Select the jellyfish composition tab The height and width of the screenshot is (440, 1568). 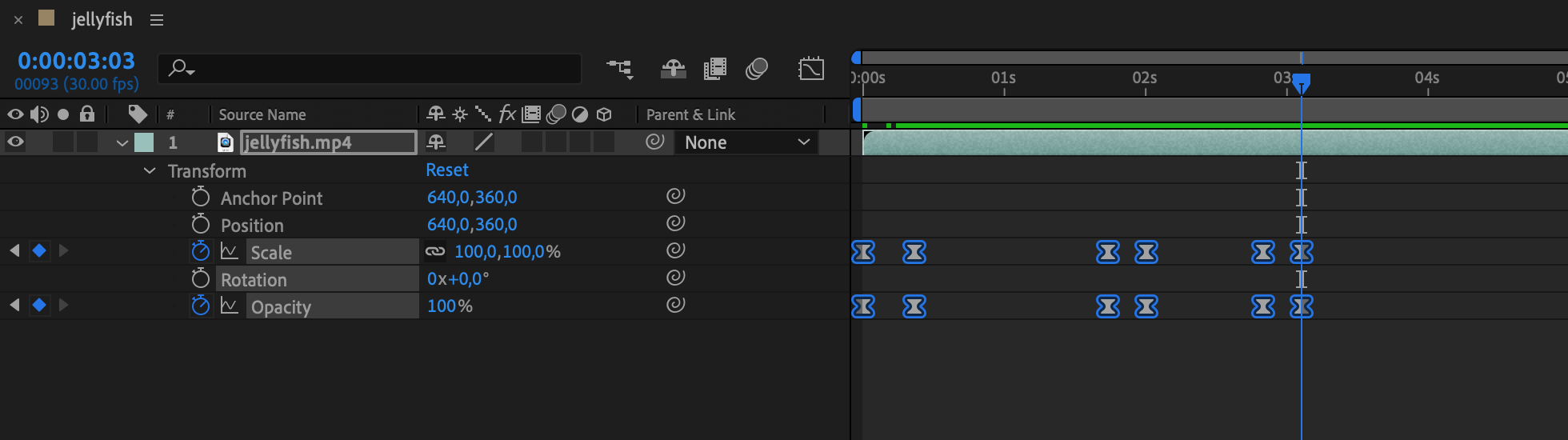(102, 20)
